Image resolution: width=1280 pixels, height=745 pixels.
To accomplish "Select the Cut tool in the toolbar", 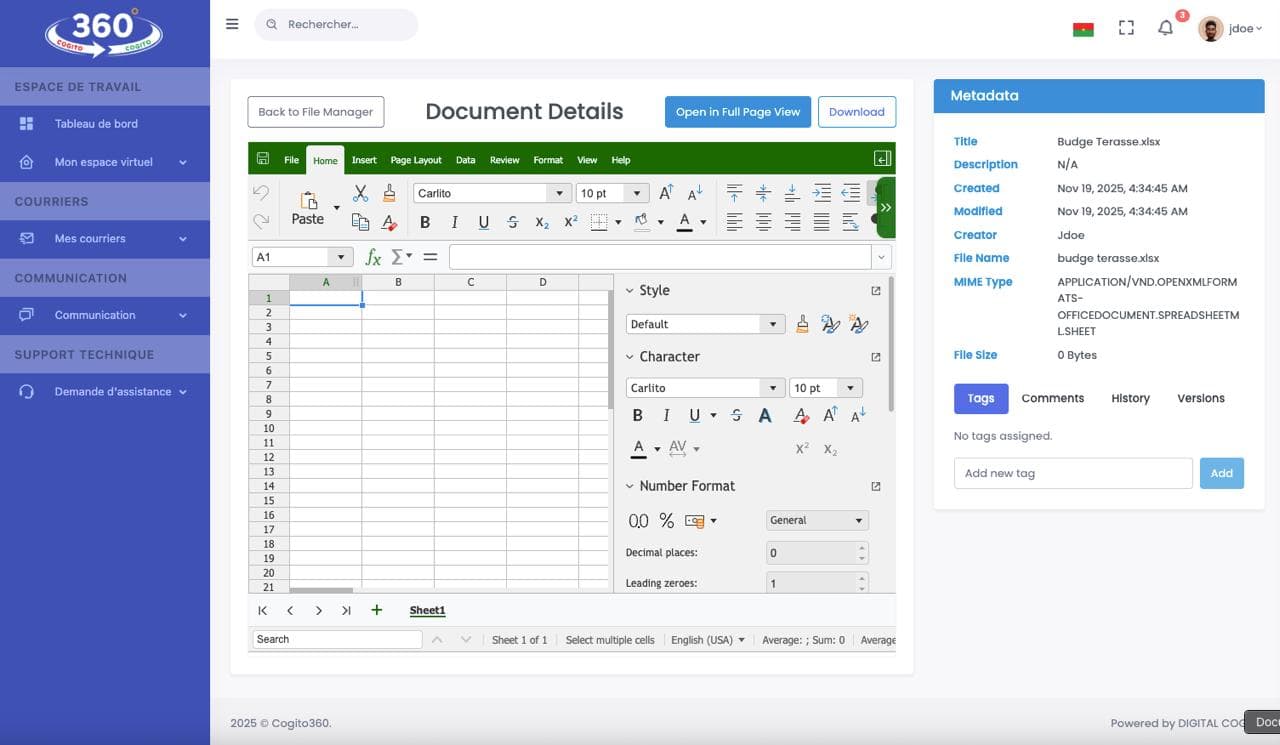I will [362, 193].
